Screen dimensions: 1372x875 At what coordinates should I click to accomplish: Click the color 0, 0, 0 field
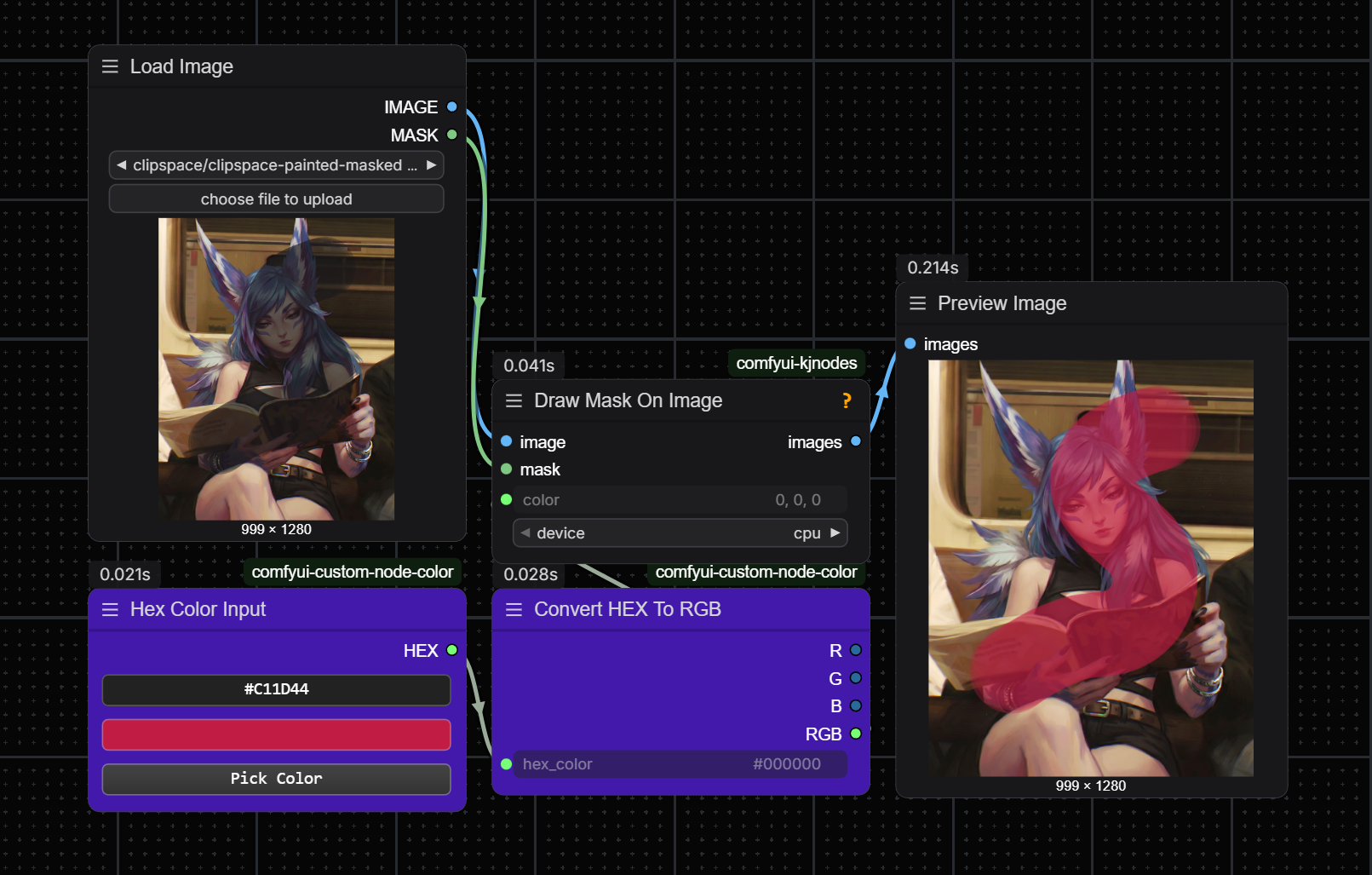[680, 500]
